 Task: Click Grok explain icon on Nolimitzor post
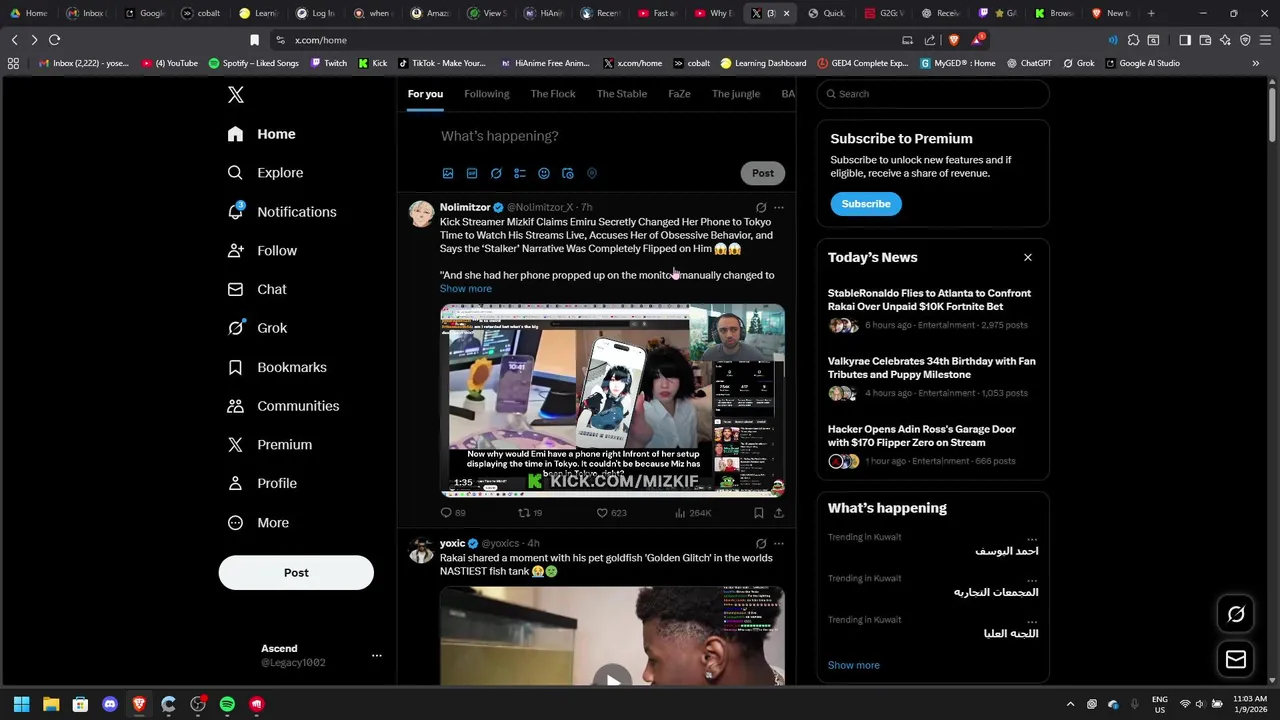point(761,208)
